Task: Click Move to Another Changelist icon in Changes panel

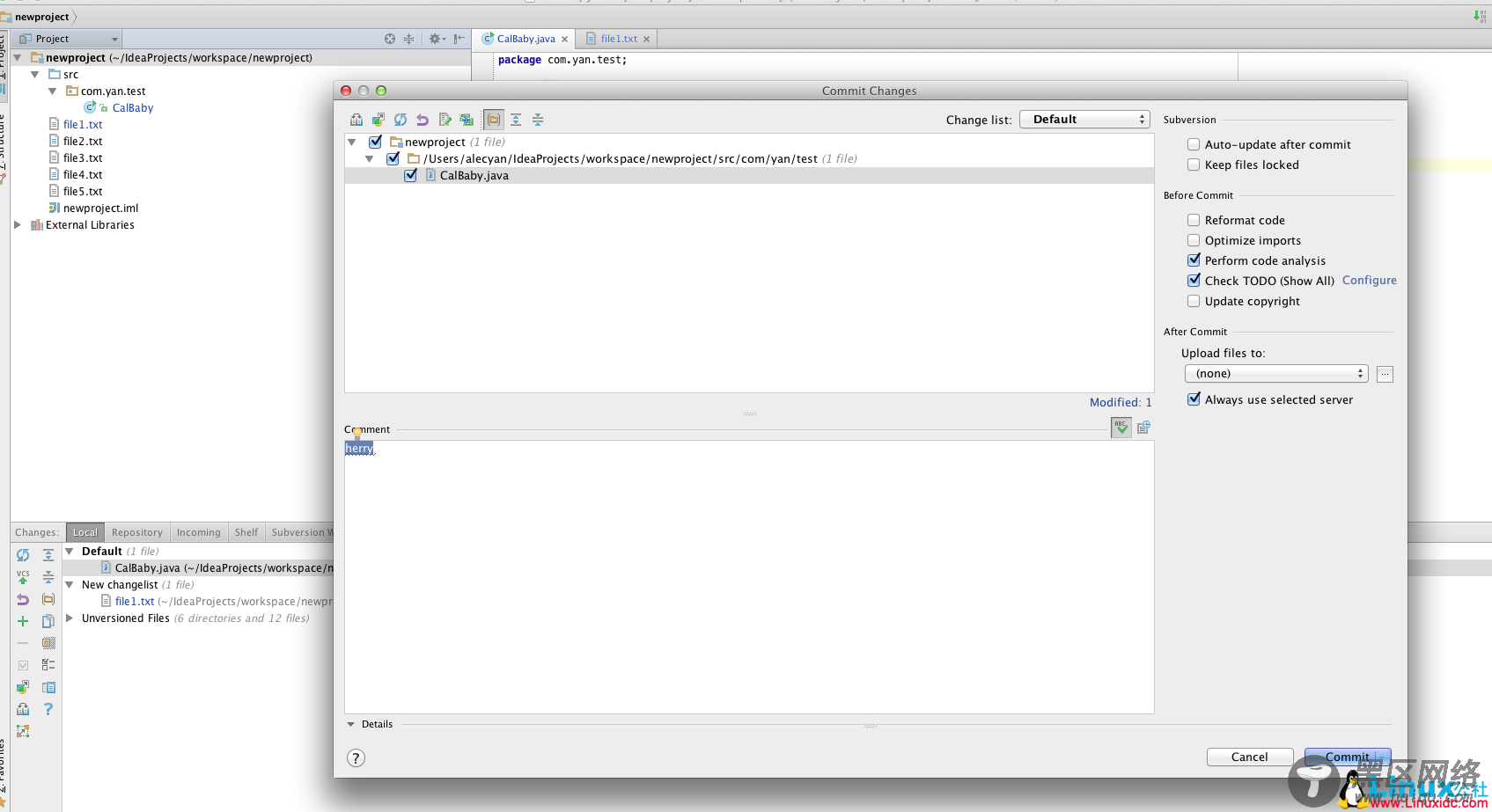Action: click(x=23, y=687)
